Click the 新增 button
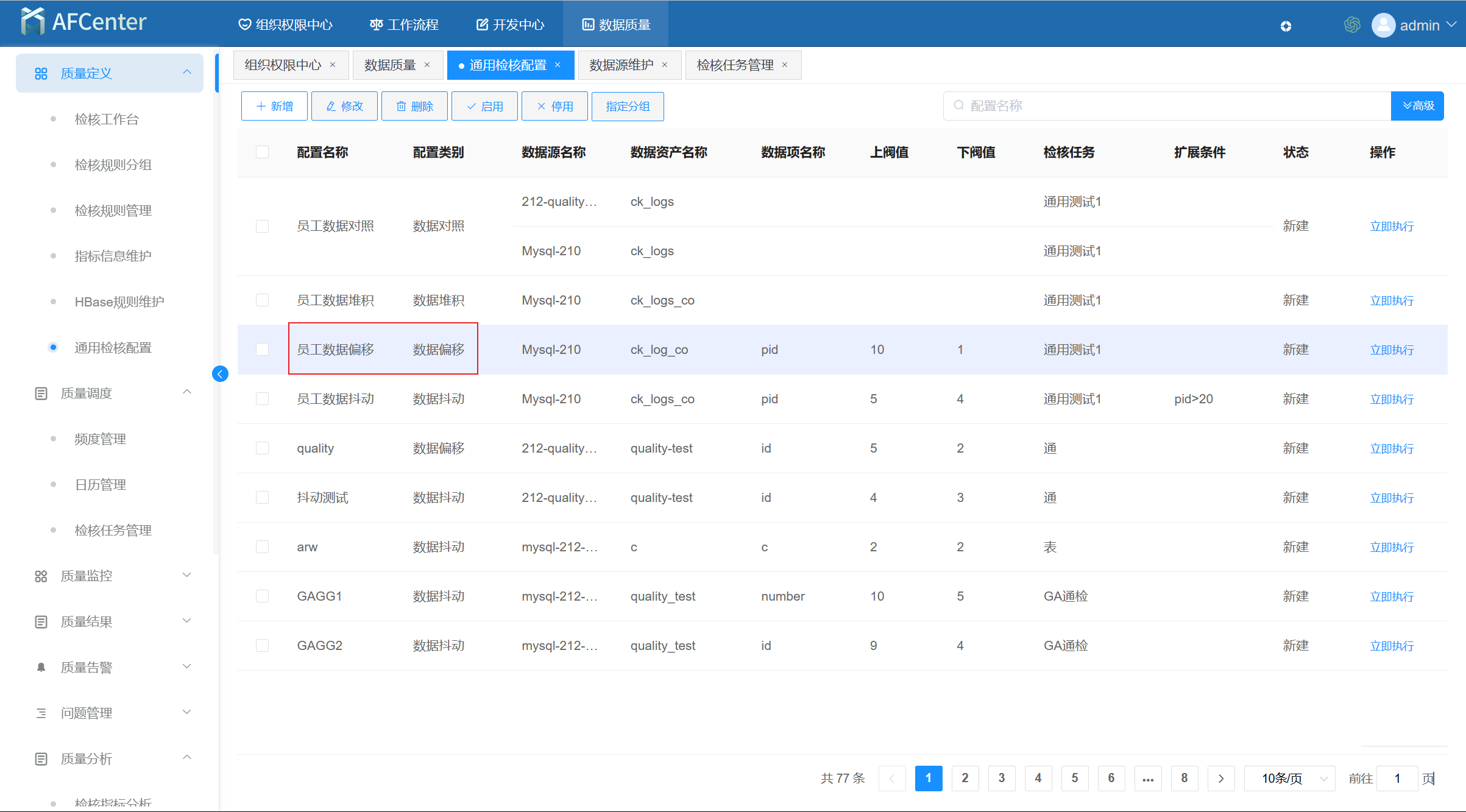The height and width of the screenshot is (812, 1466). pos(274,107)
